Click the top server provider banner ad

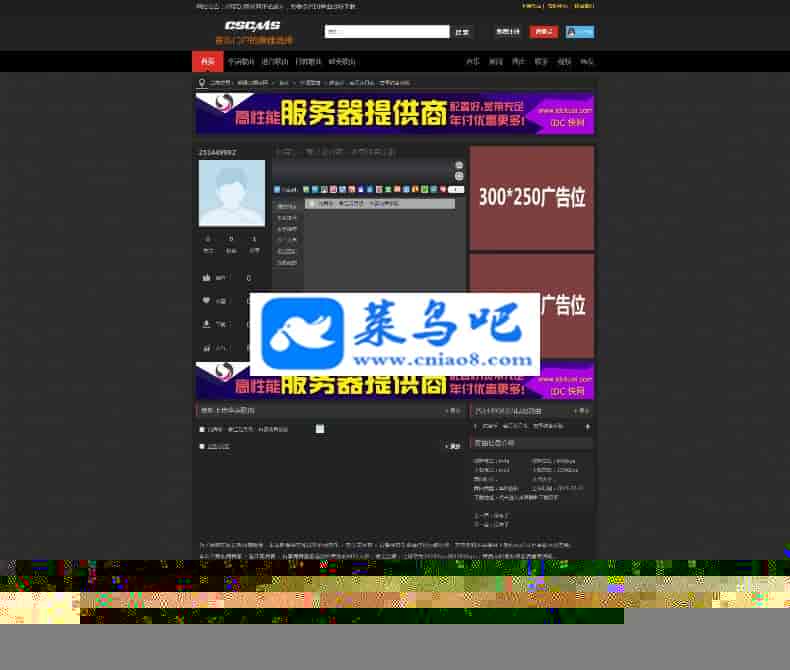point(394,114)
